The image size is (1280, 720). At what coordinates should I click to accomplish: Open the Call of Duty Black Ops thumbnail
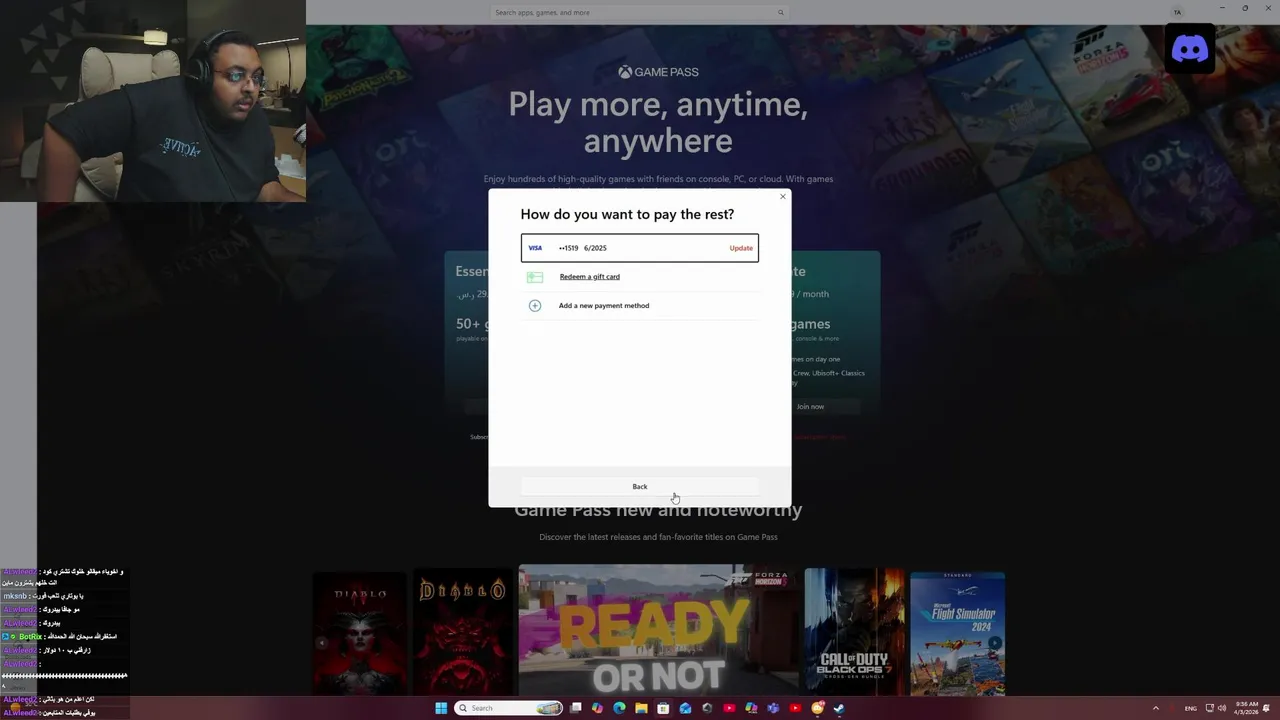click(853, 632)
